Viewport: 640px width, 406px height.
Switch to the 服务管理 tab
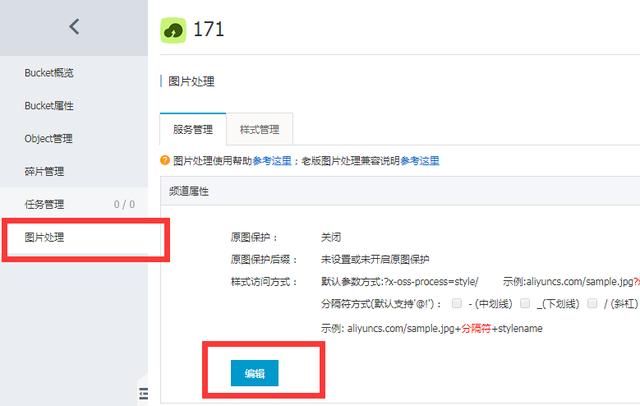coord(193,129)
